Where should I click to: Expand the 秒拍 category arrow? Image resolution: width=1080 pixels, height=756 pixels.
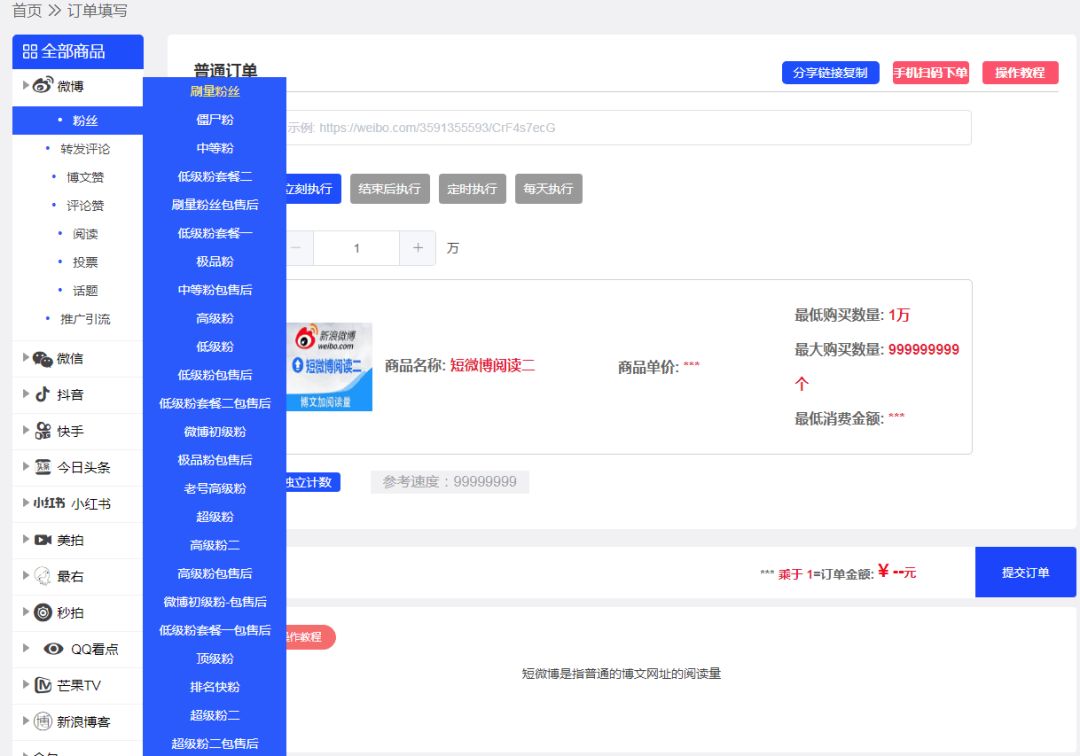click(x=25, y=611)
